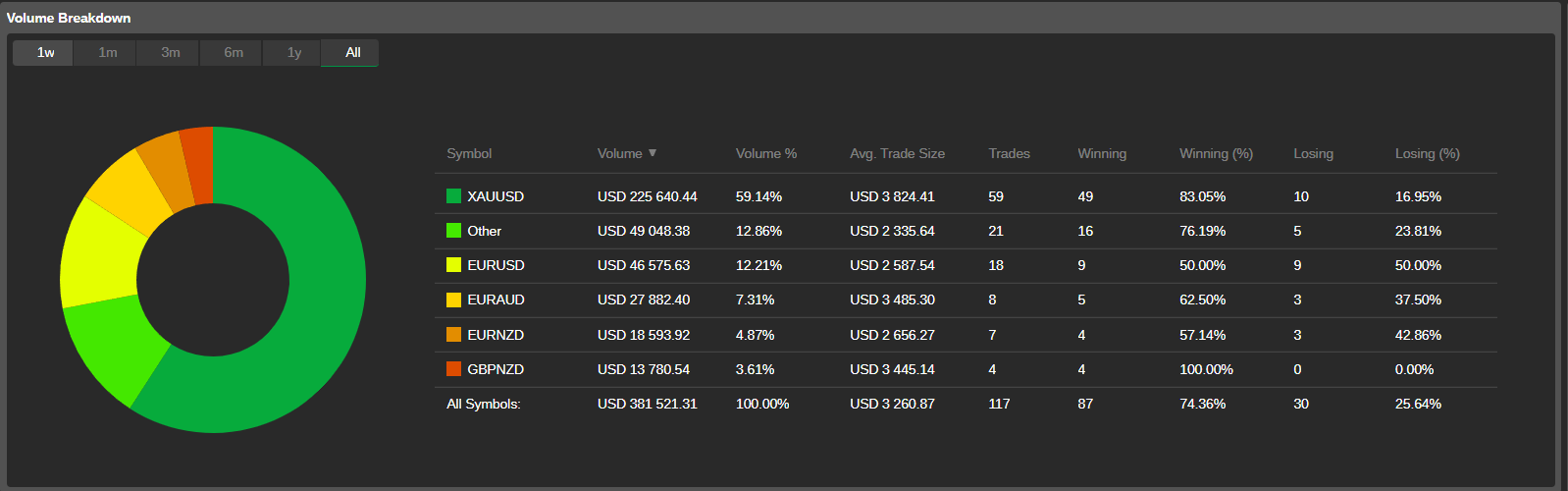Switch to the 3m time range tab
Screen dimensions: 1568x491
tap(171, 53)
